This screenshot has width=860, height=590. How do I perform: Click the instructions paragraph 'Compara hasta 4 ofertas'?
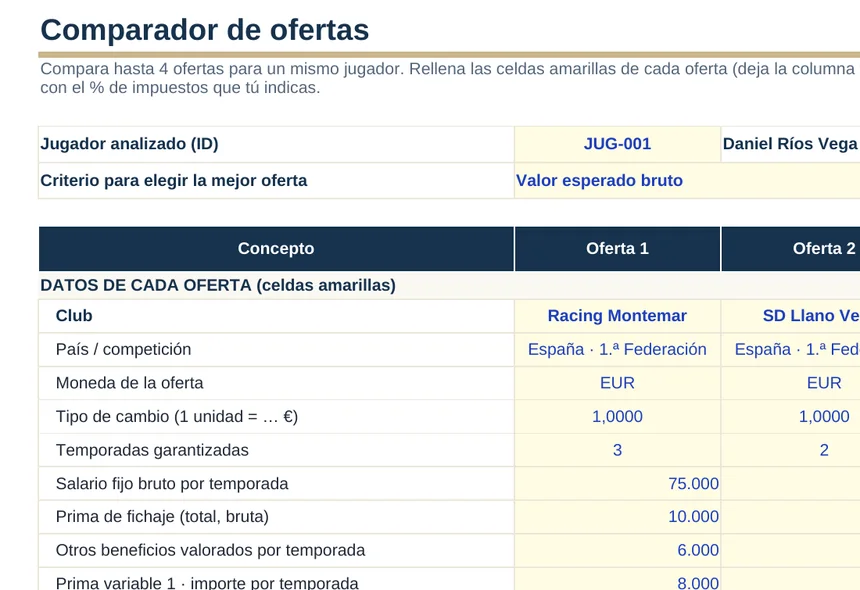click(x=450, y=78)
